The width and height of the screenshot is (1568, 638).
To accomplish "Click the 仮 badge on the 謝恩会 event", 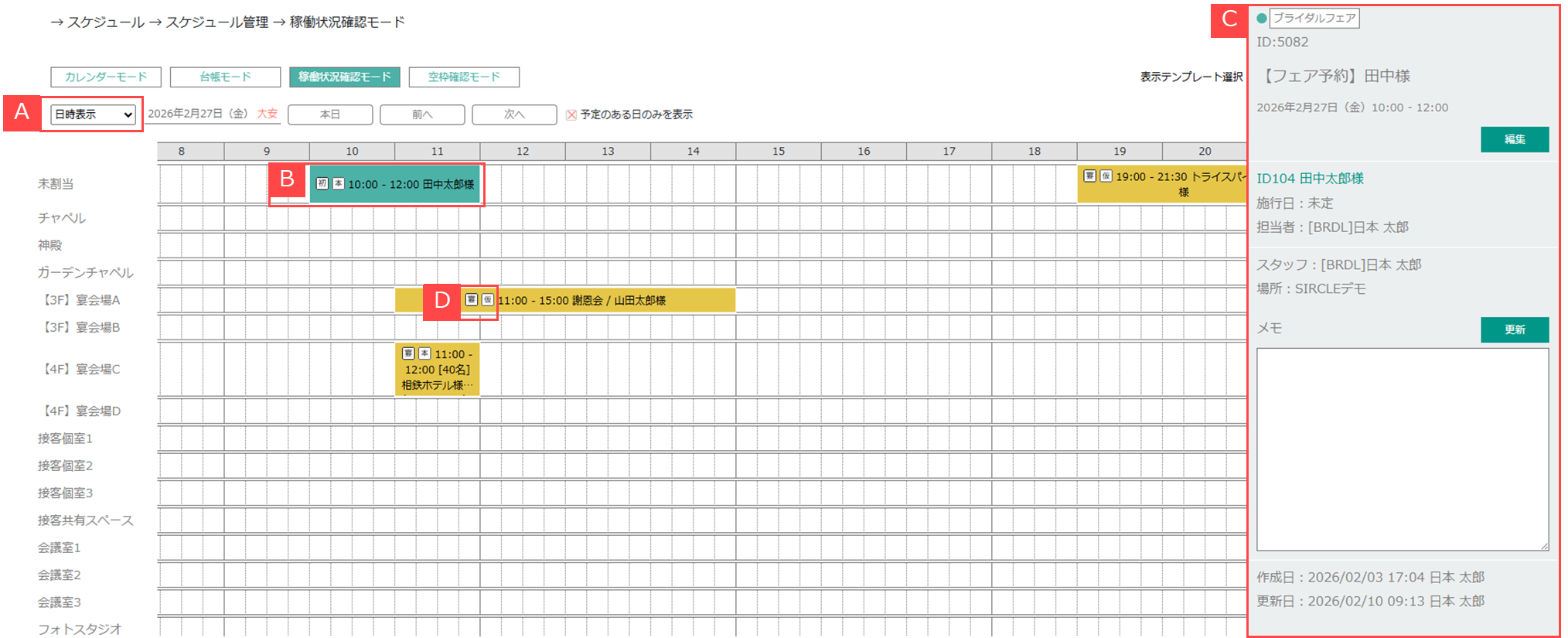I will point(487,300).
